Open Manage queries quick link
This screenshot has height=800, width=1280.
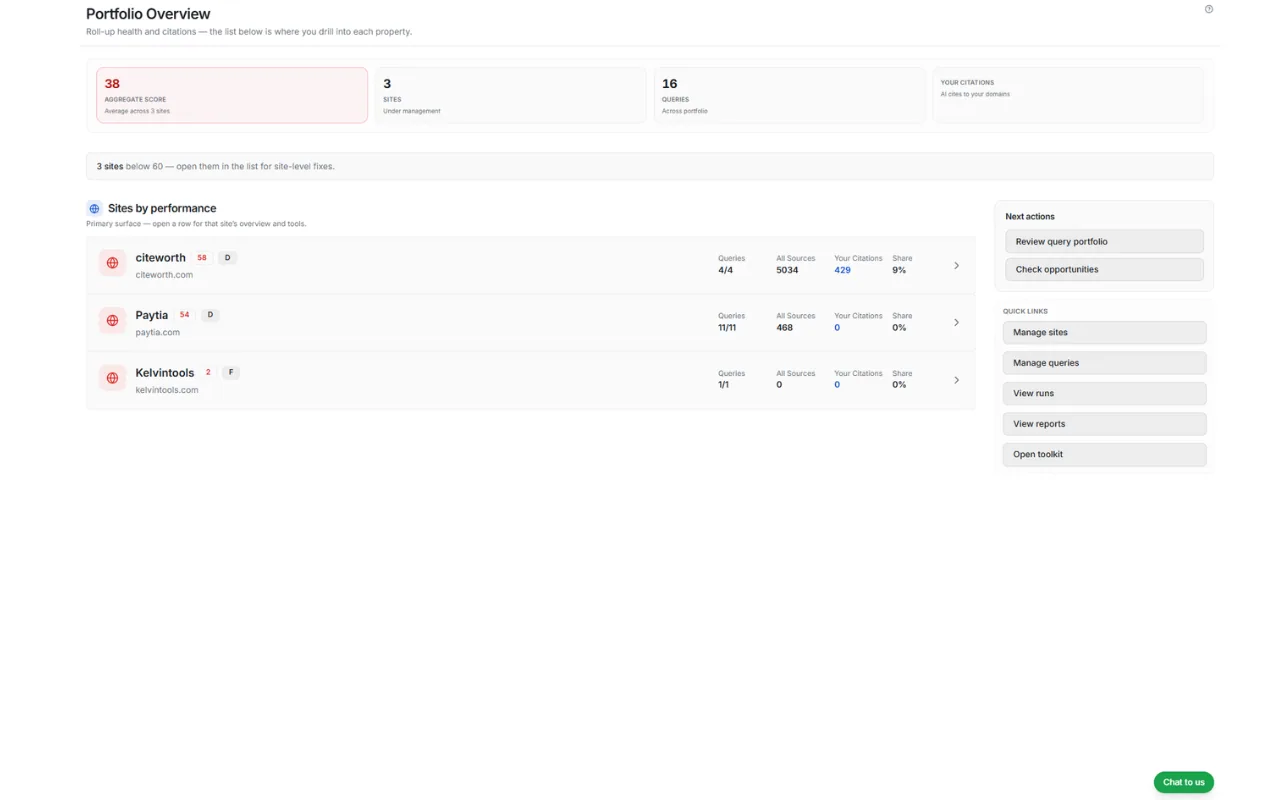pos(1104,363)
